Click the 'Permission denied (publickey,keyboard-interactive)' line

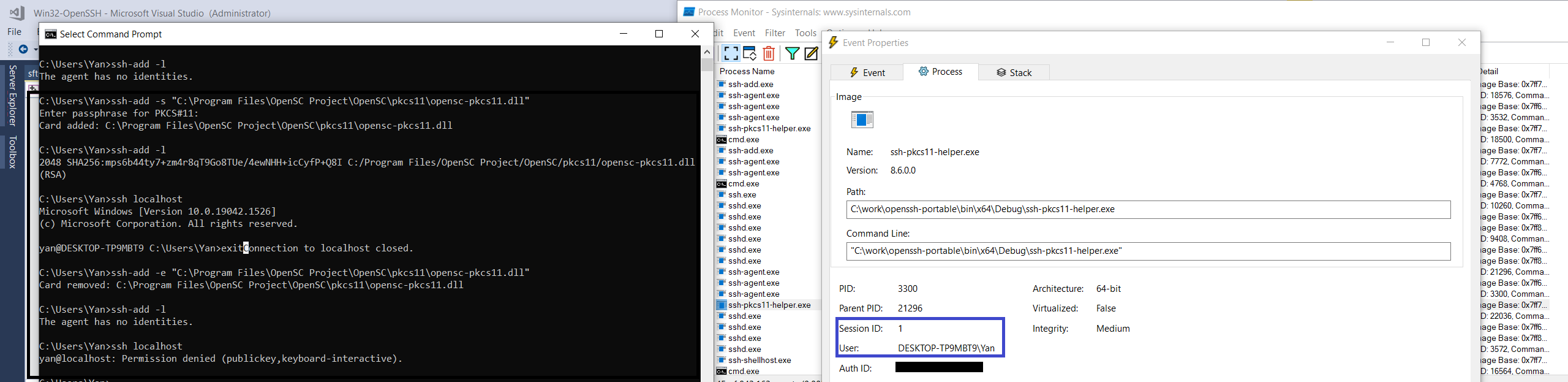coord(221,359)
